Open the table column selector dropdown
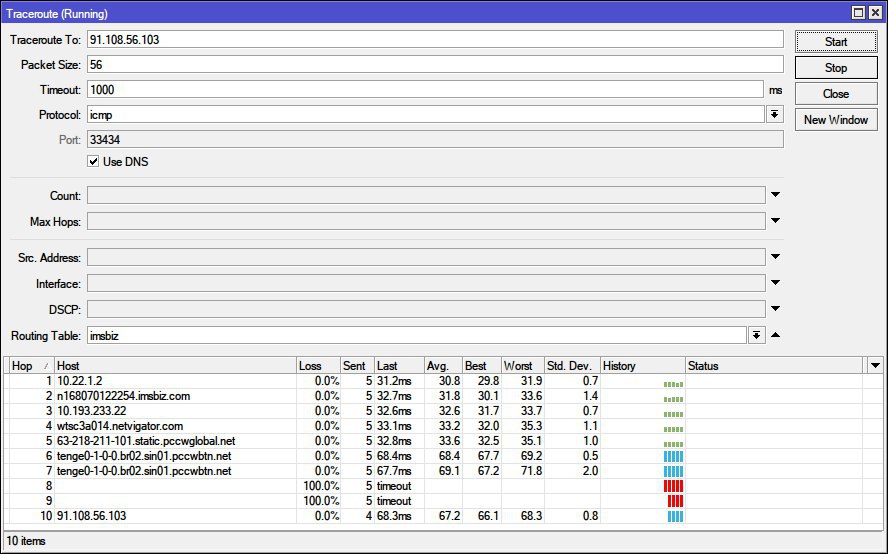The image size is (888, 554). [876, 366]
